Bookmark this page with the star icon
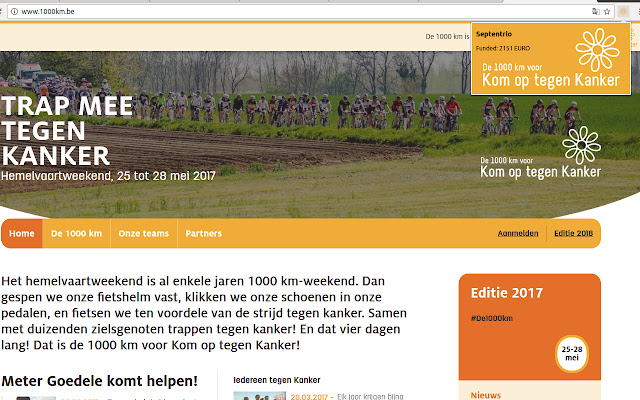The image size is (640, 400). [x=607, y=11]
